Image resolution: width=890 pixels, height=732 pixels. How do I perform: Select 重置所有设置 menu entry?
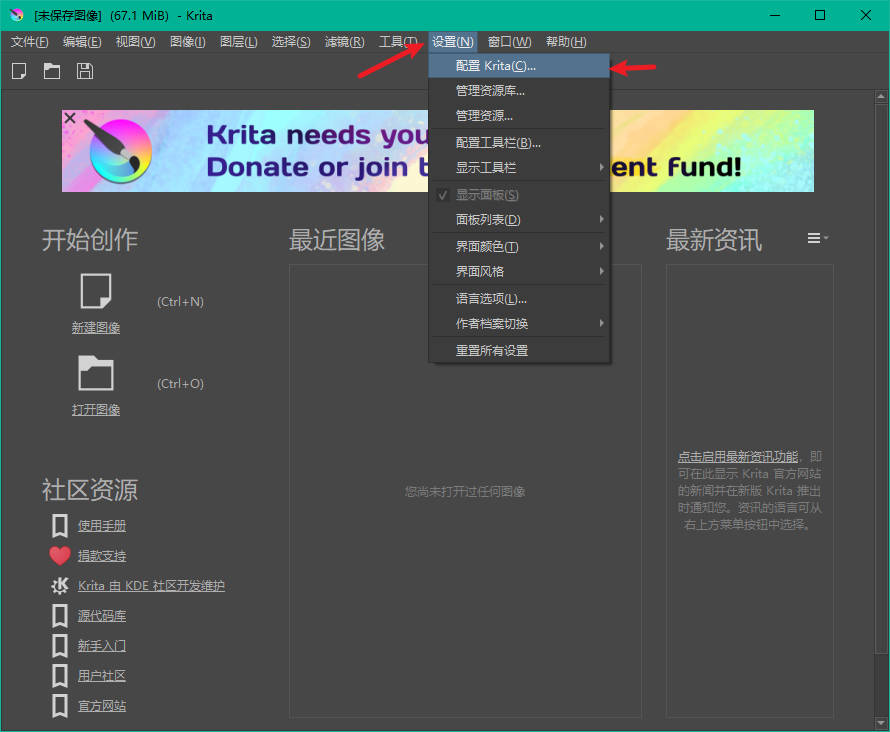pyautogui.click(x=519, y=351)
